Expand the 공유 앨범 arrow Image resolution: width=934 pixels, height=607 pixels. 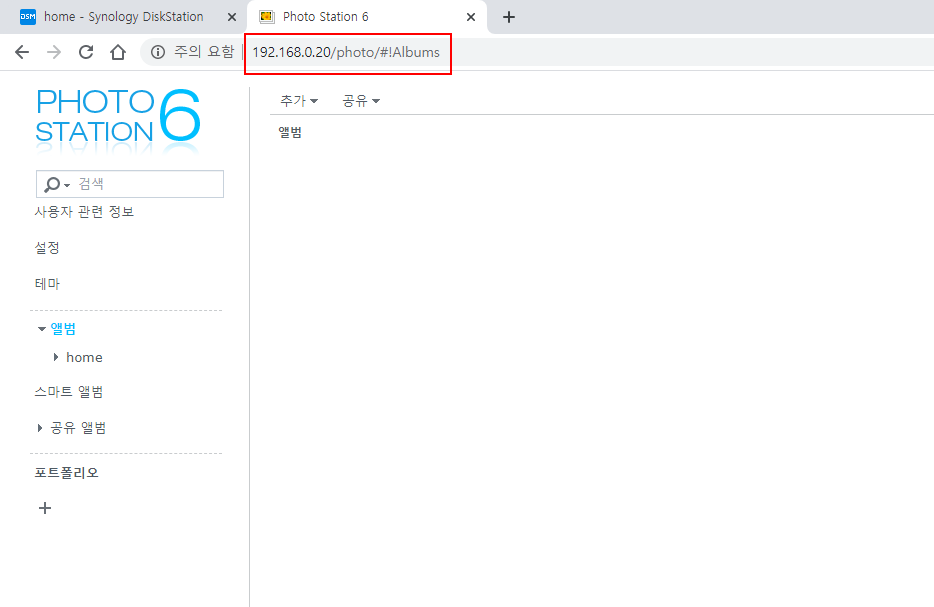[40, 428]
